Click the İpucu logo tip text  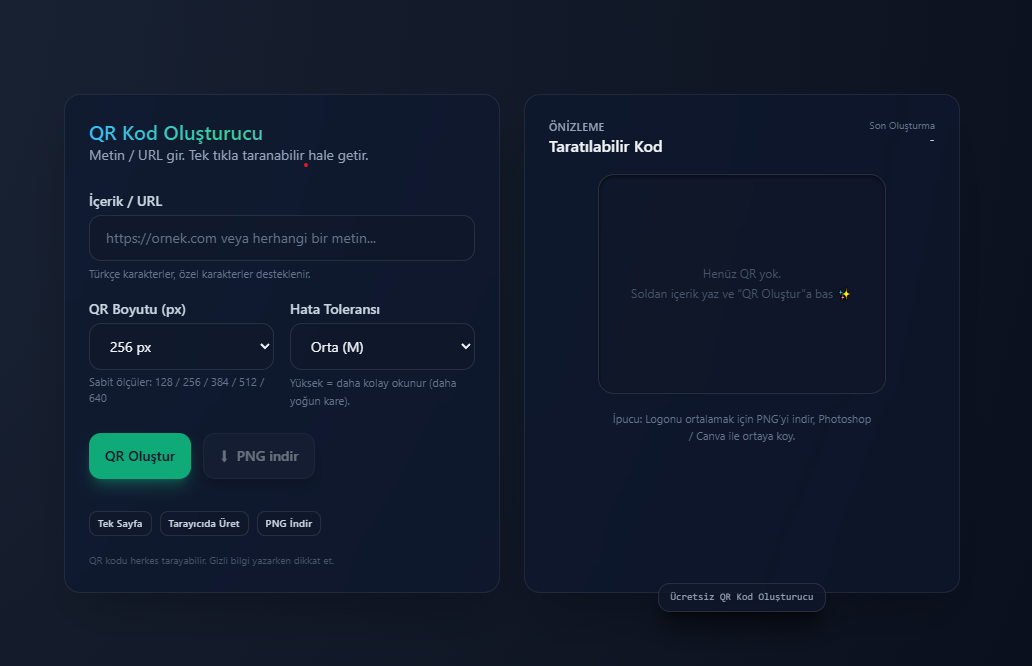pyautogui.click(x=741, y=428)
